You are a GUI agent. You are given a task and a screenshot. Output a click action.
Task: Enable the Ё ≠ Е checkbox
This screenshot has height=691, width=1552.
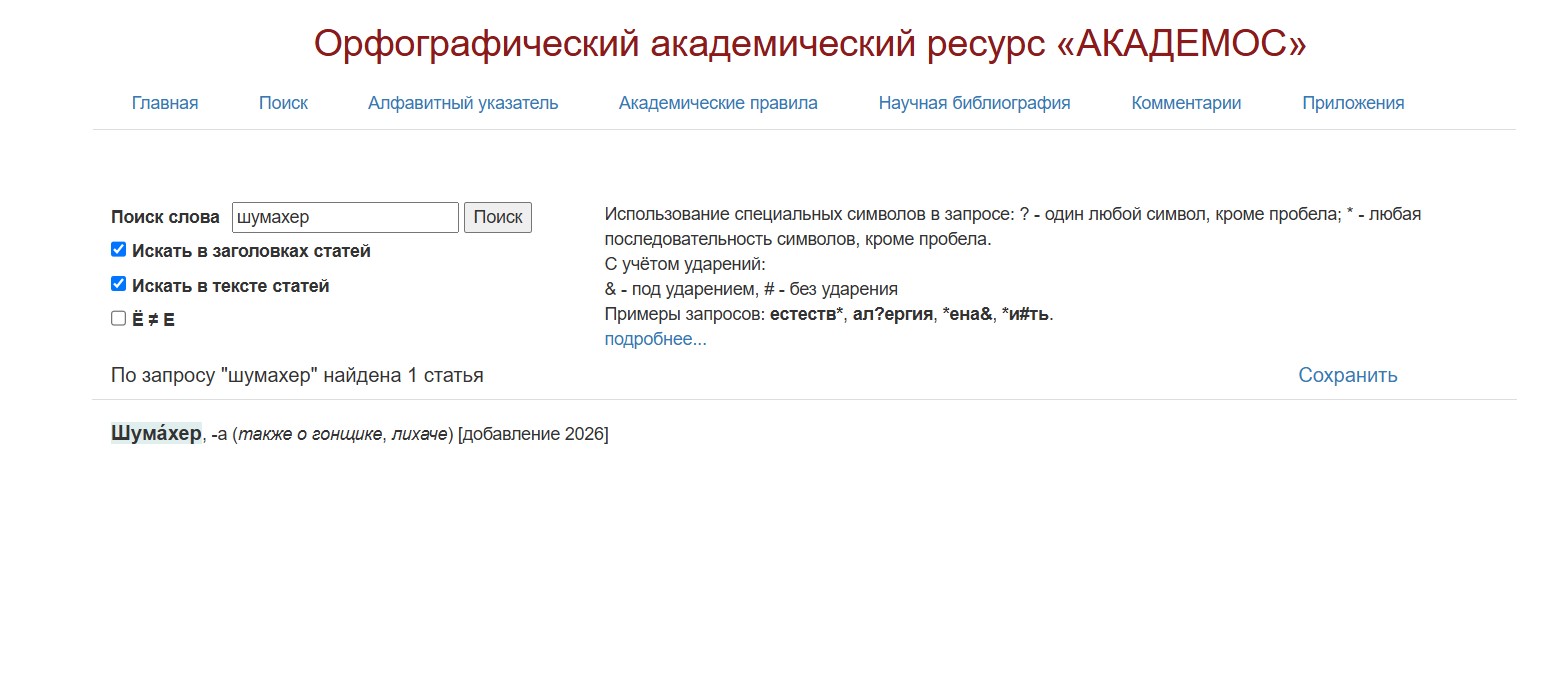pos(118,319)
